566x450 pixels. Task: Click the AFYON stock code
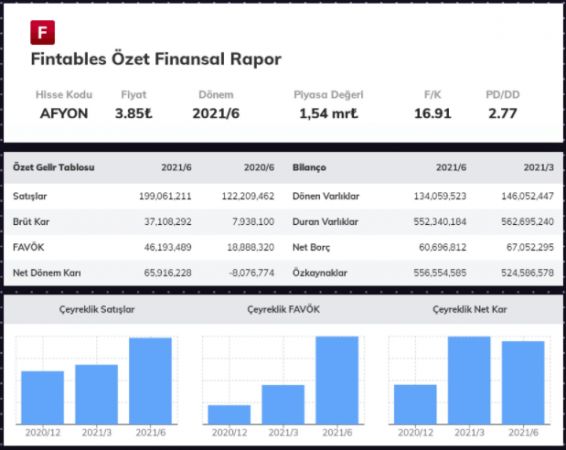[x=64, y=114]
